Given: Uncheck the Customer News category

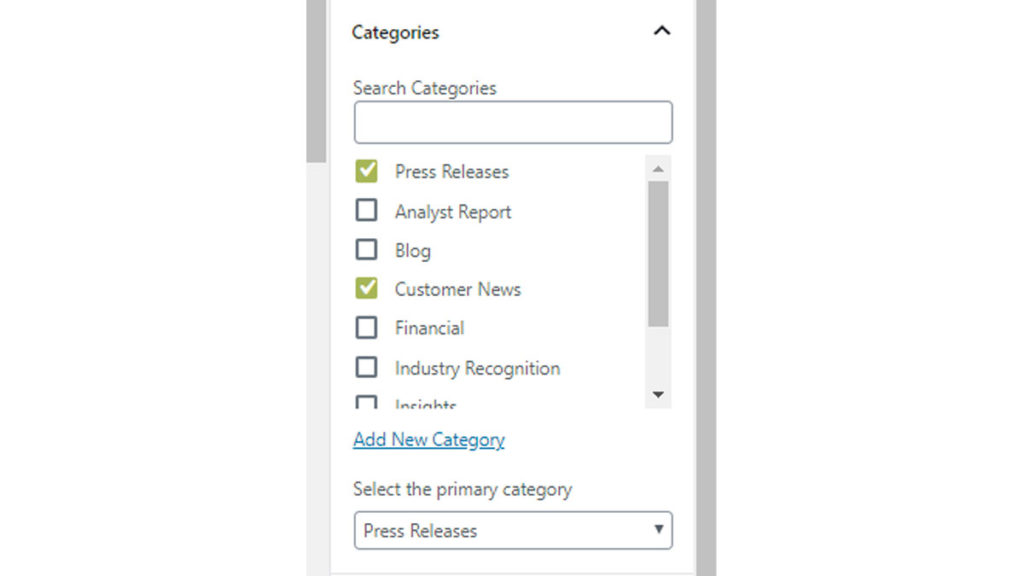Looking at the screenshot, I should (x=367, y=289).
